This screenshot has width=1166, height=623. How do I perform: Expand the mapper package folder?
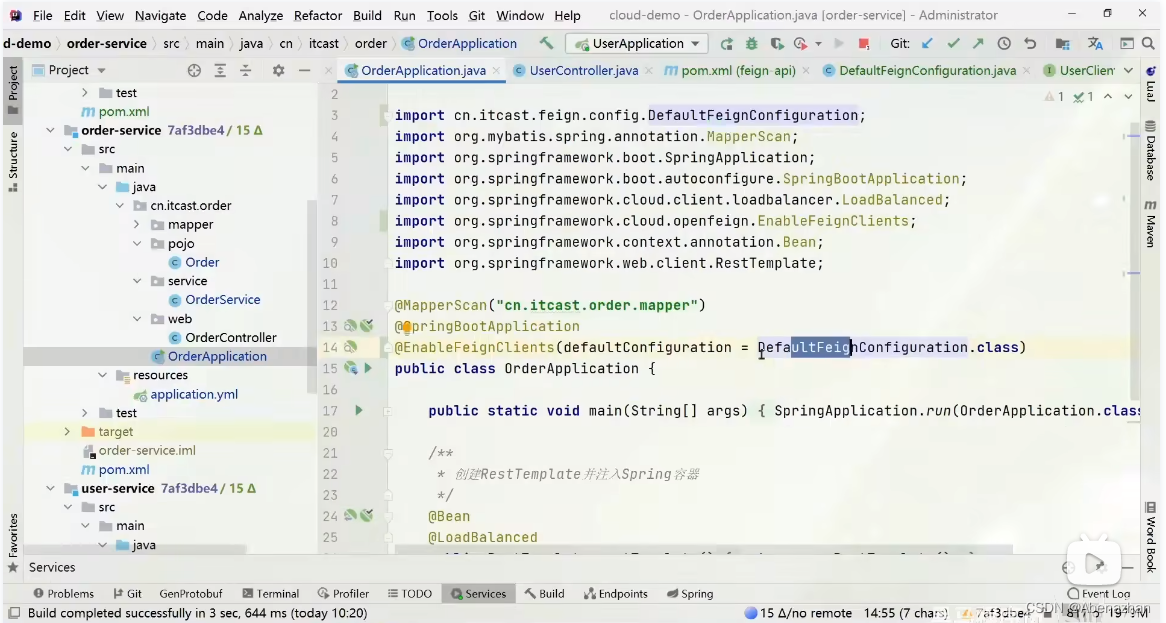pyautogui.click(x=137, y=224)
